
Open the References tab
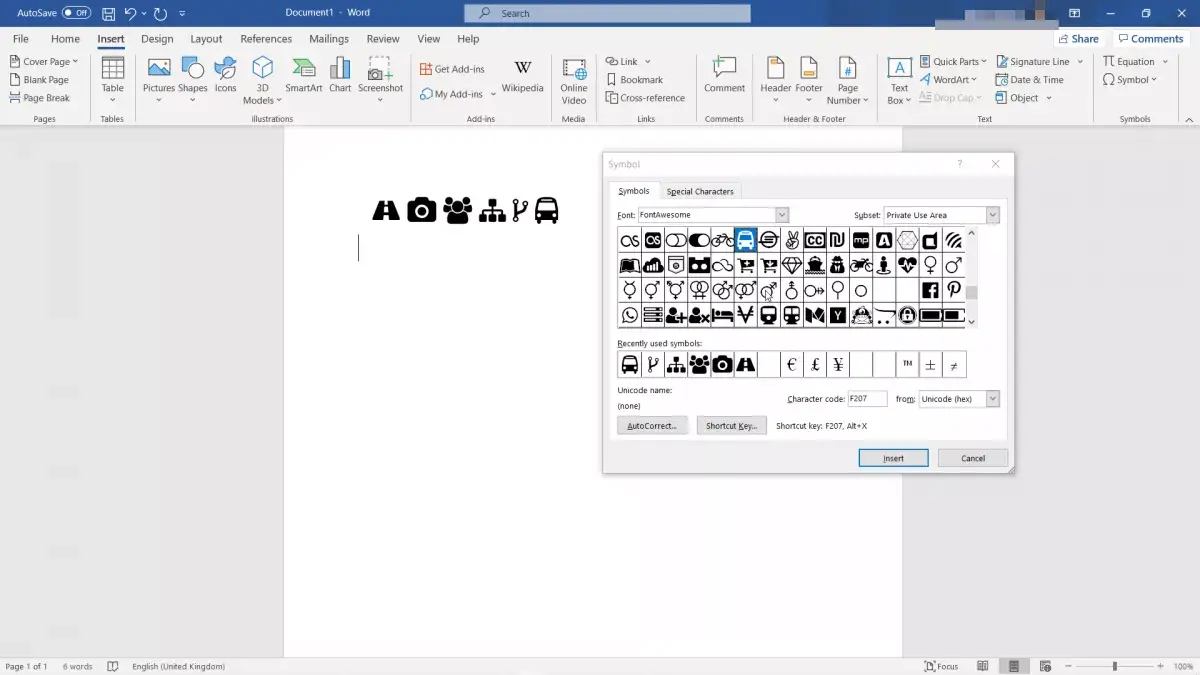[266, 39]
